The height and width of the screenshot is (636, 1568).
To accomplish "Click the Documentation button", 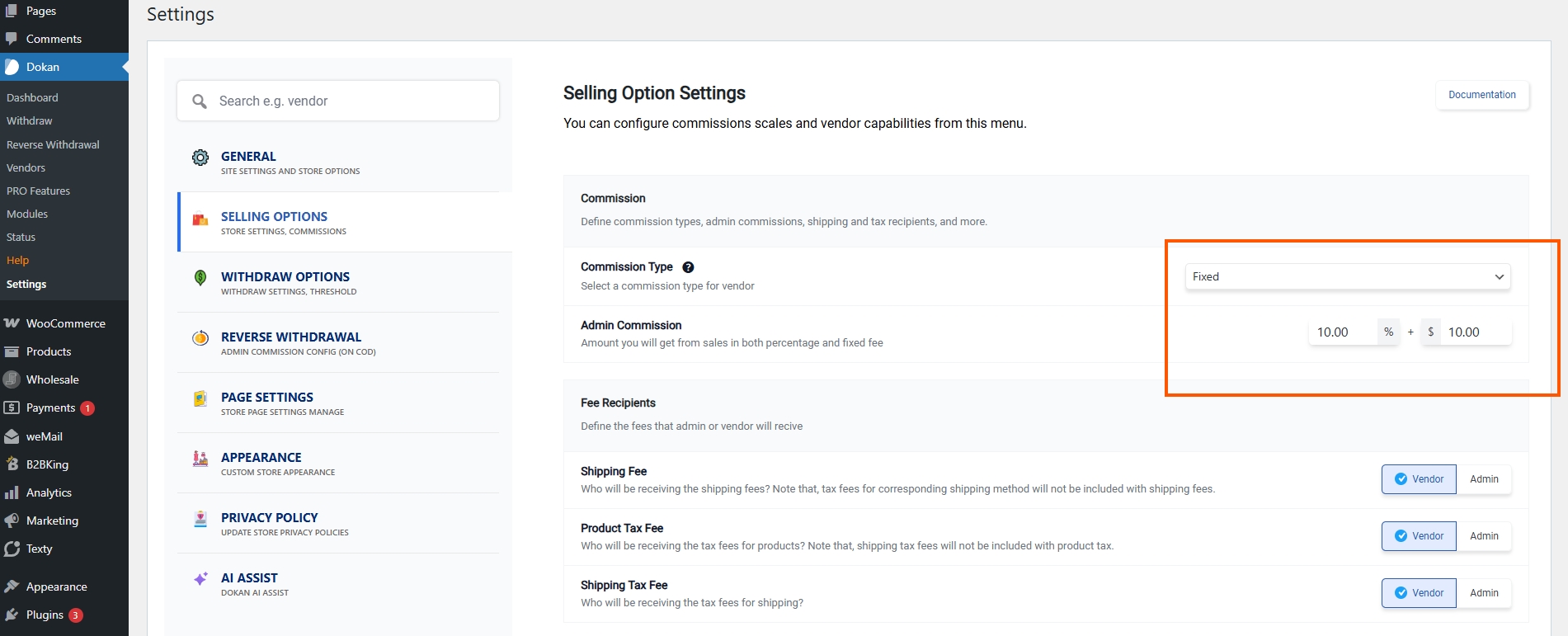I will tap(1481, 95).
